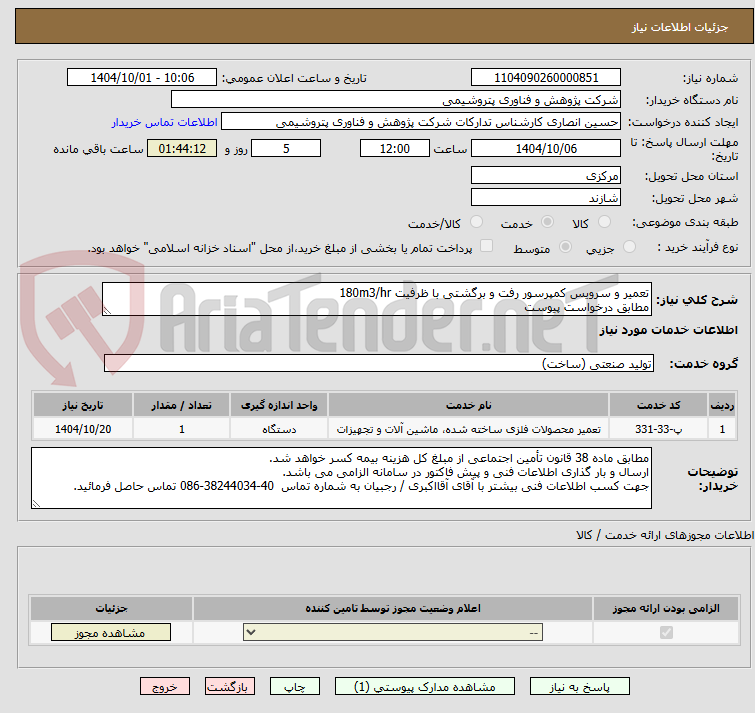755x713 pixels.
Task: Click the ردیف column header
Action: pyautogui.click(x=722, y=405)
